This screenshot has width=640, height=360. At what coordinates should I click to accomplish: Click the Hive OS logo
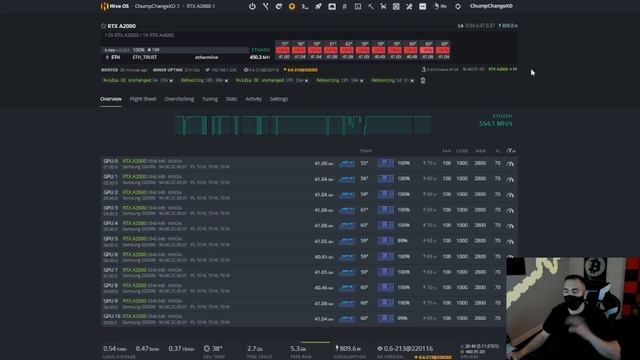(114, 6)
